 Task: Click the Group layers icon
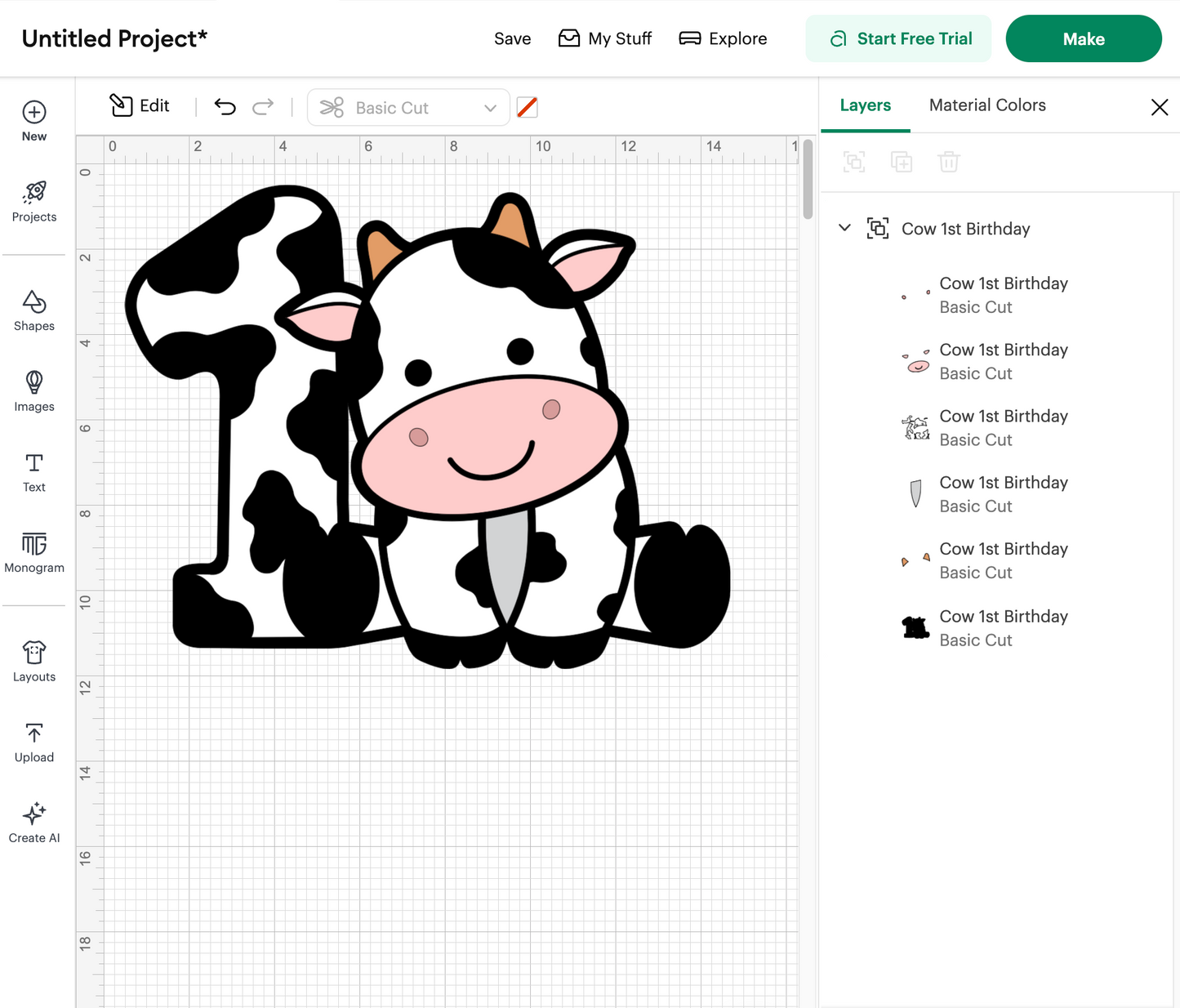[854, 162]
